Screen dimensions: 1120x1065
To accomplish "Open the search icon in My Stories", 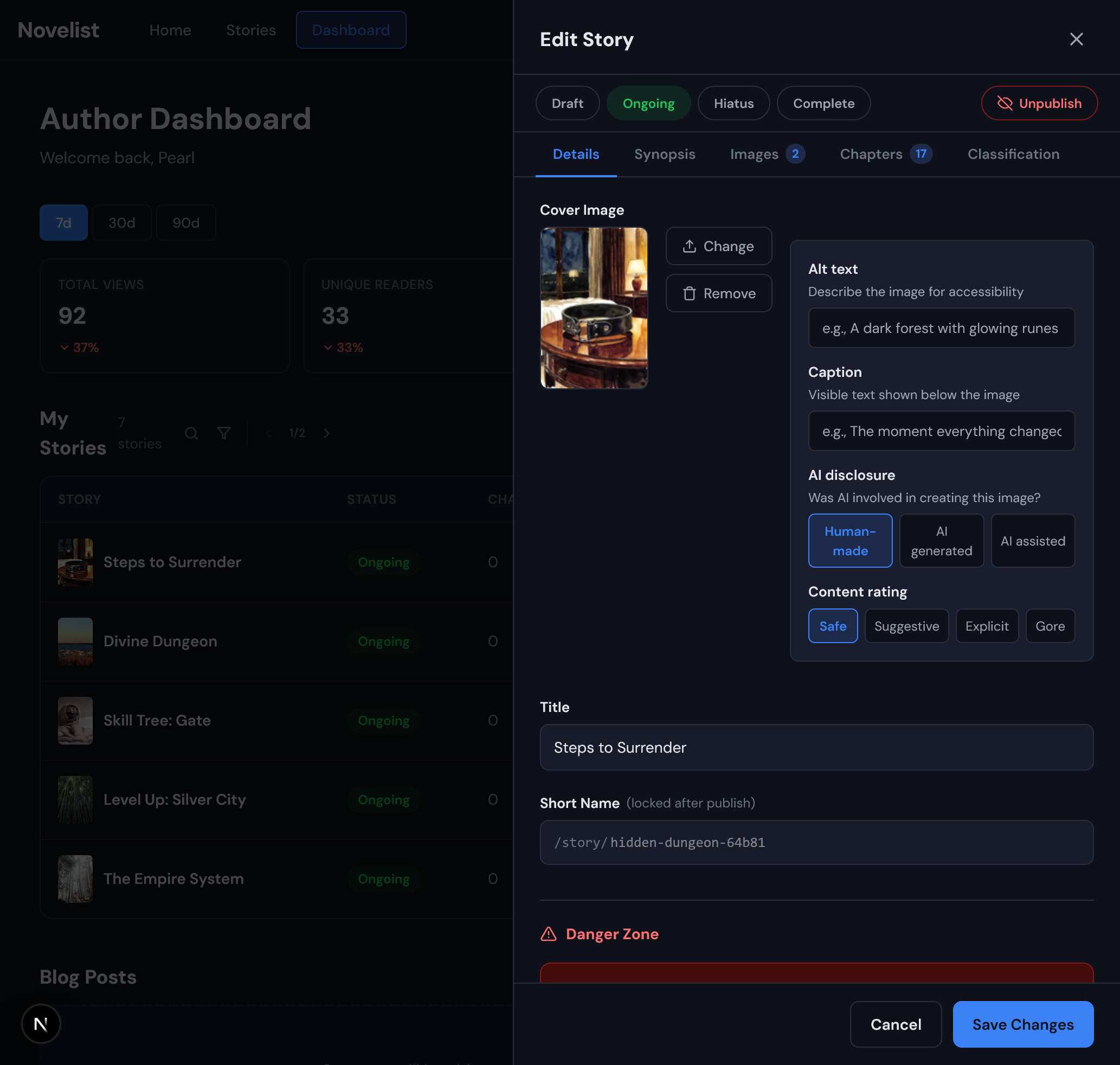I will coord(191,433).
